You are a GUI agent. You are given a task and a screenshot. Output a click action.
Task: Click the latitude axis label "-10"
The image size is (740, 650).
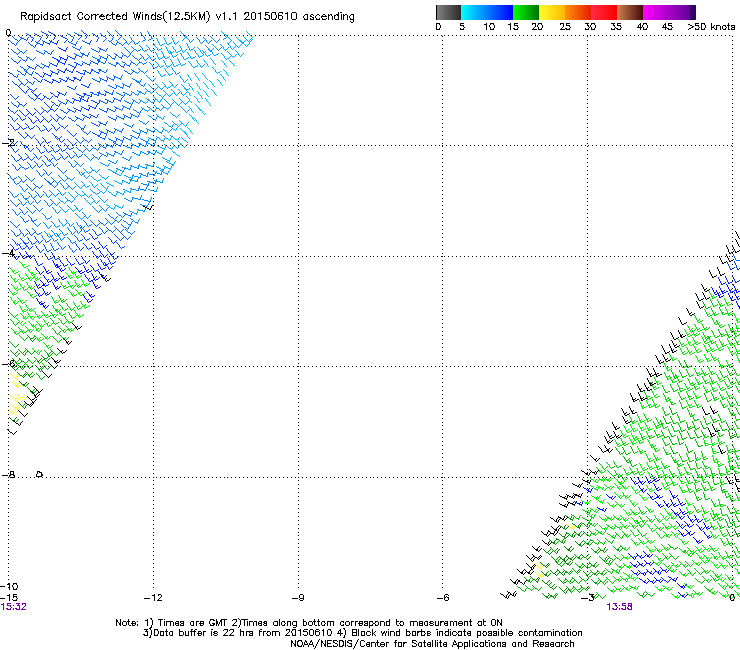click(9, 587)
